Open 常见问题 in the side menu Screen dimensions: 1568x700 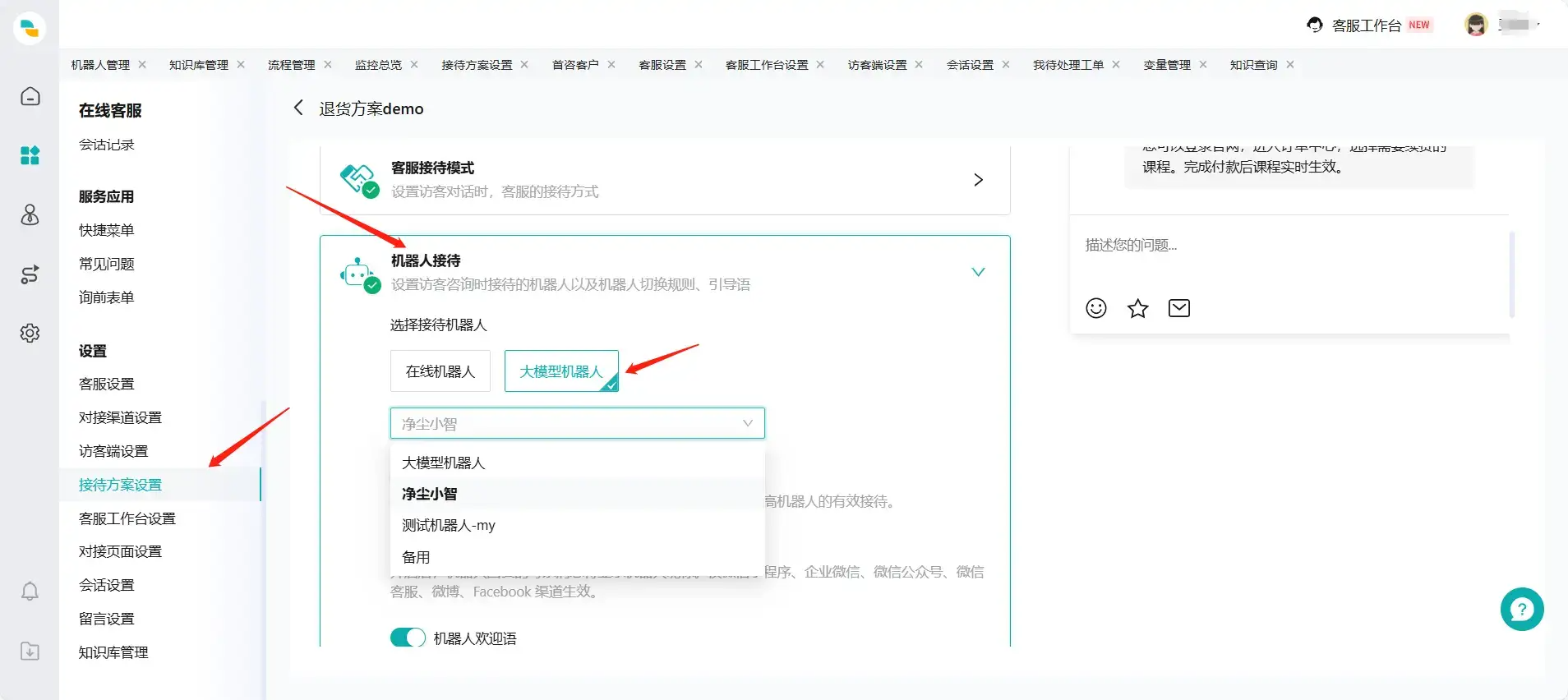107,264
